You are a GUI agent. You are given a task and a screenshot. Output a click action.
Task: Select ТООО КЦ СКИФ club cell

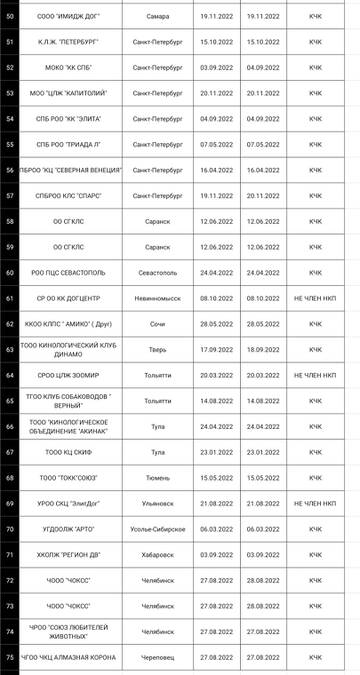tap(71, 452)
